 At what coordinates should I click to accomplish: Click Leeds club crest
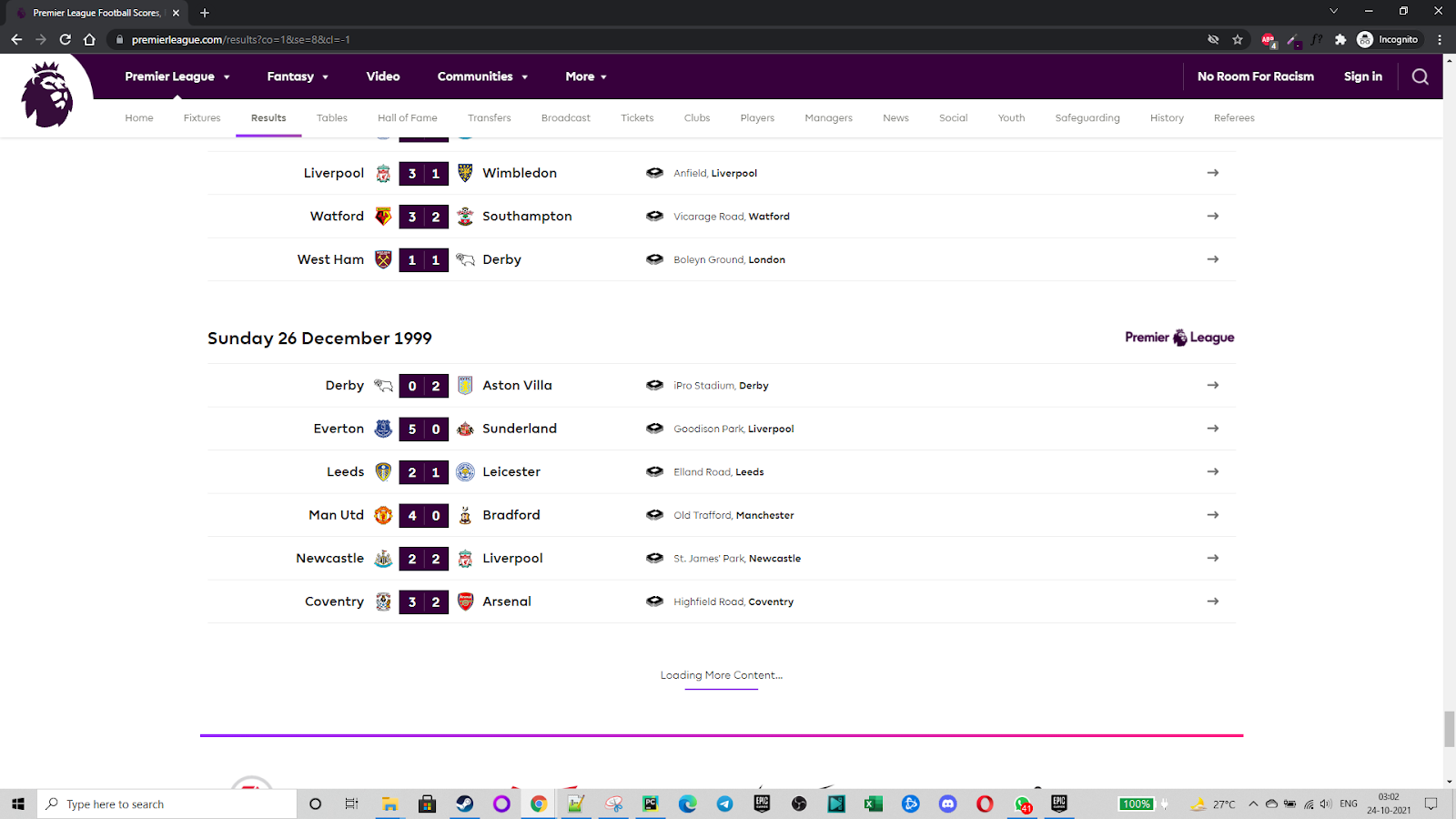383,472
